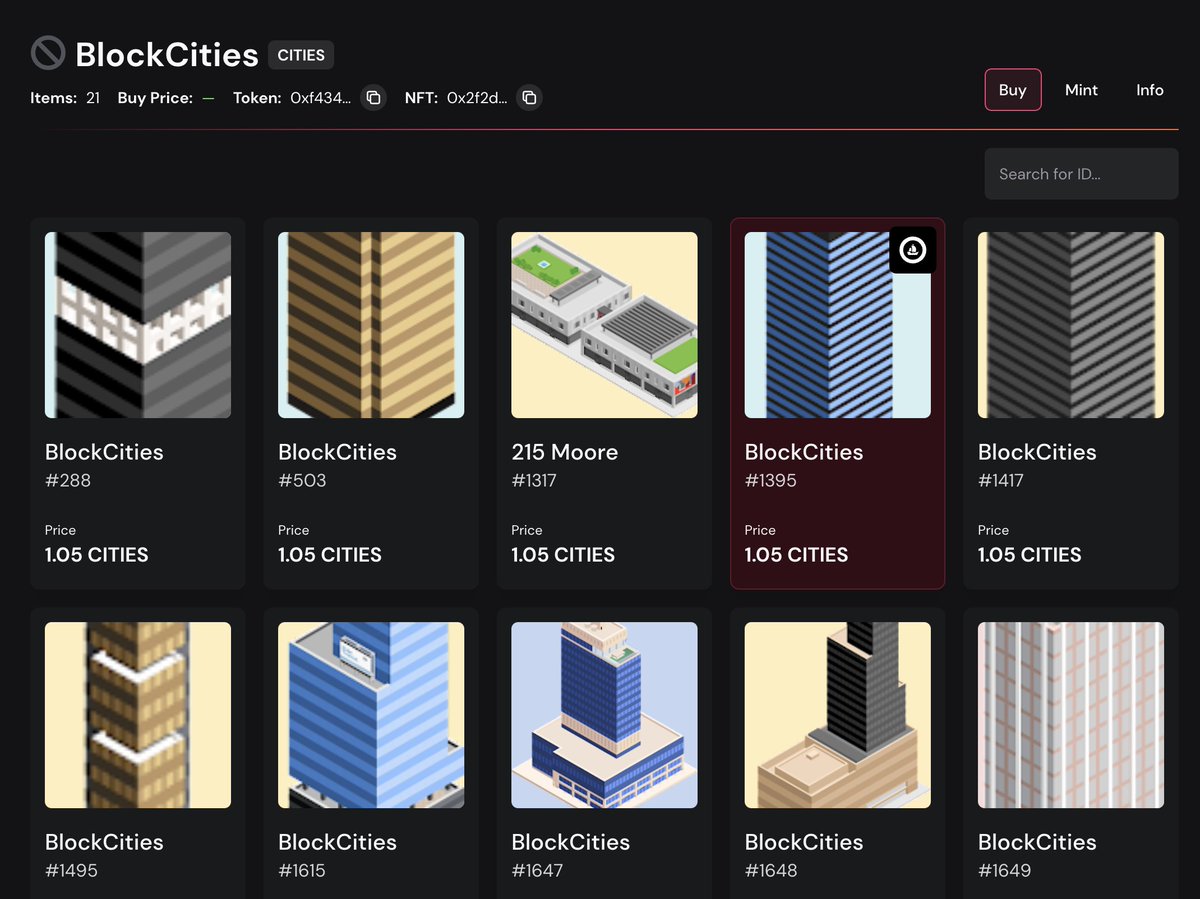Click the Token address text 0xf434
This screenshot has height=899, width=1200.
(320, 98)
